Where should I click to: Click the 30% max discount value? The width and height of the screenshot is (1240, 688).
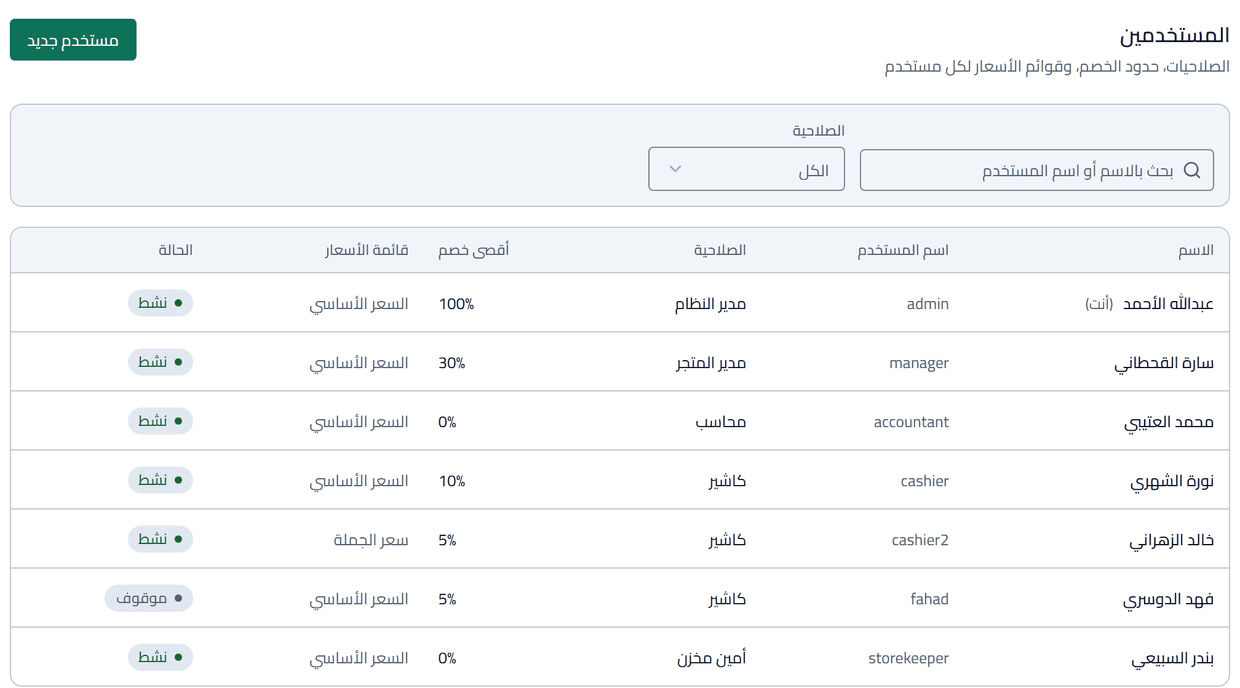(452, 363)
